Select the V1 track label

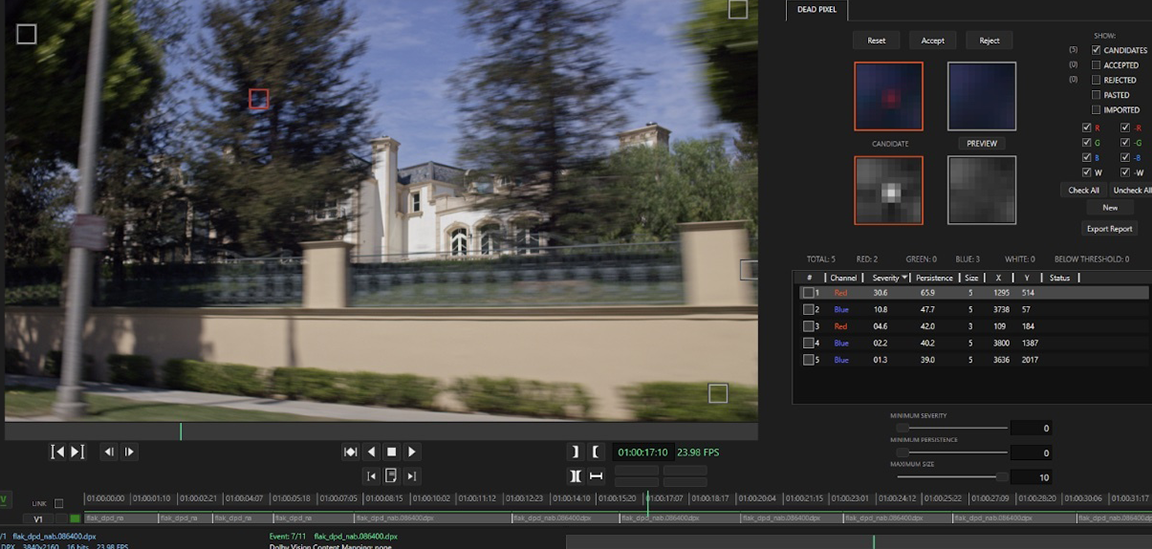pyautogui.click(x=38, y=519)
